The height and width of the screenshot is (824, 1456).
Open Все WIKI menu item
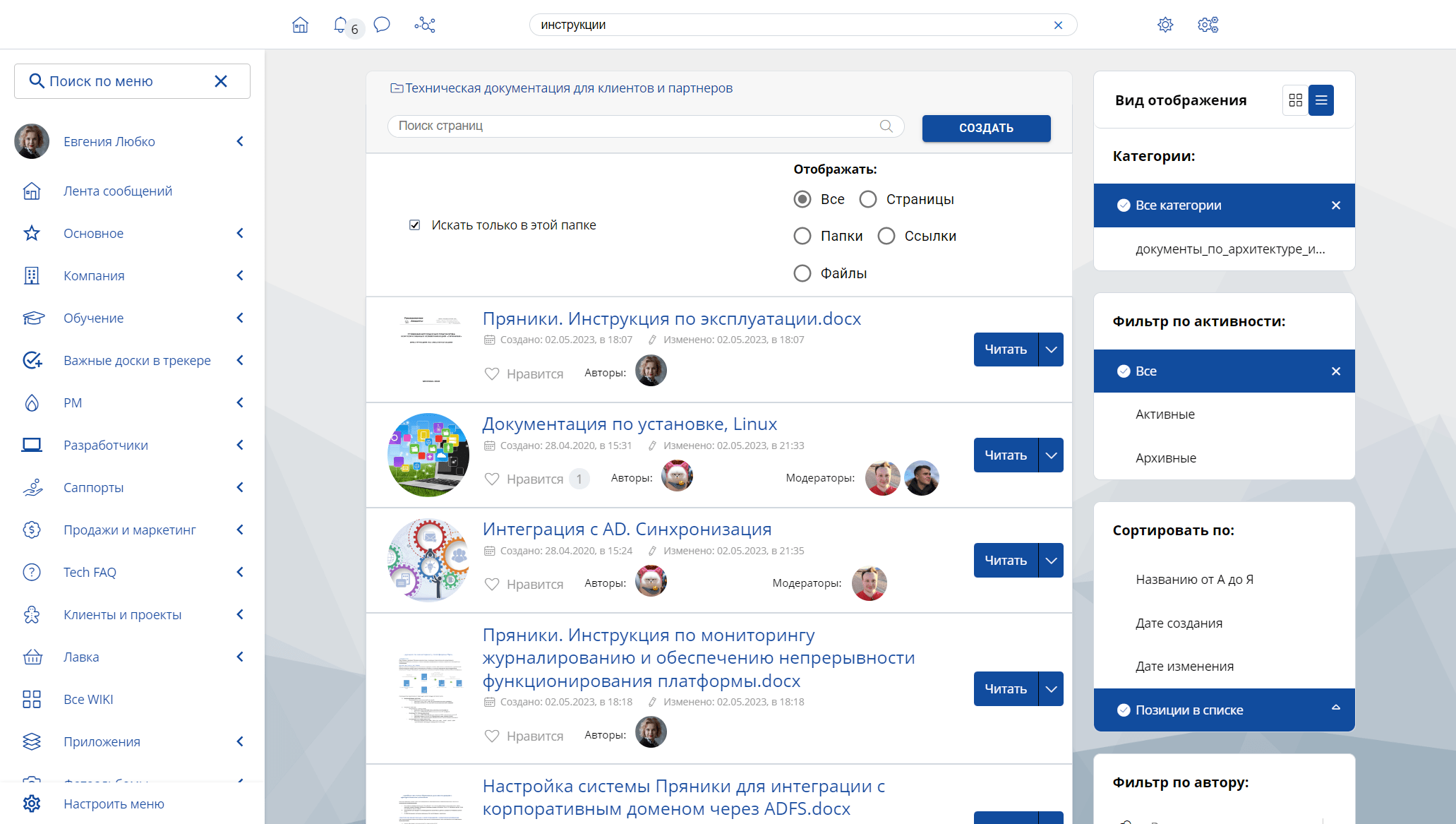click(88, 699)
